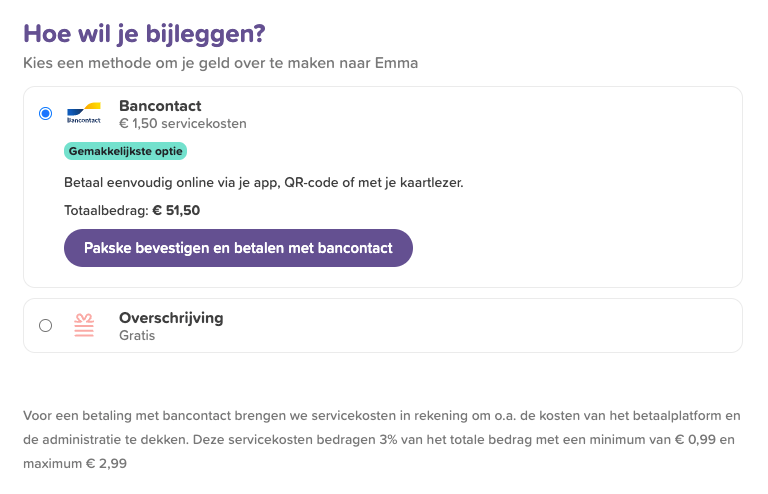The image size is (768, 494).
Task: Click the bold € 51,50 total value
Action: point(176,211)
